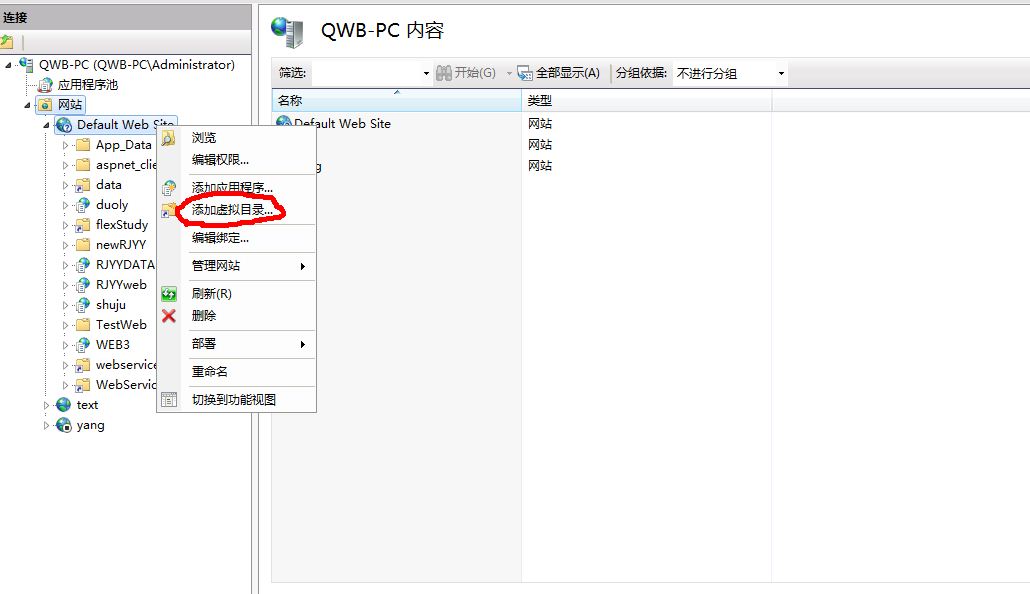Click the TestWeb folder icon
This screenshot has width=1030, height=594.
(83, 325)
